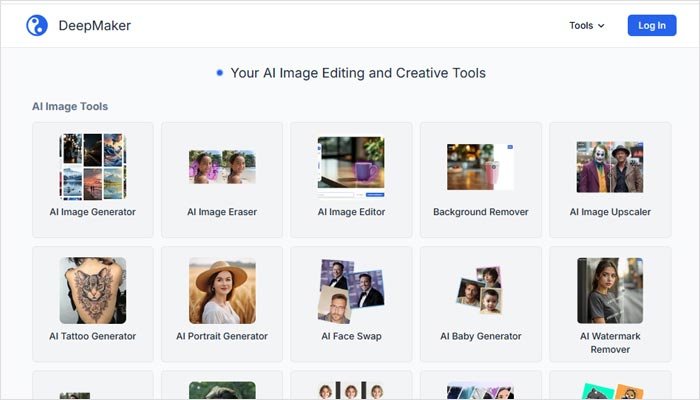Viewport: 700px width, 400px height.
Task: Open the AI Tattoo Generator thumbnail
Action: tap(93, 290)
